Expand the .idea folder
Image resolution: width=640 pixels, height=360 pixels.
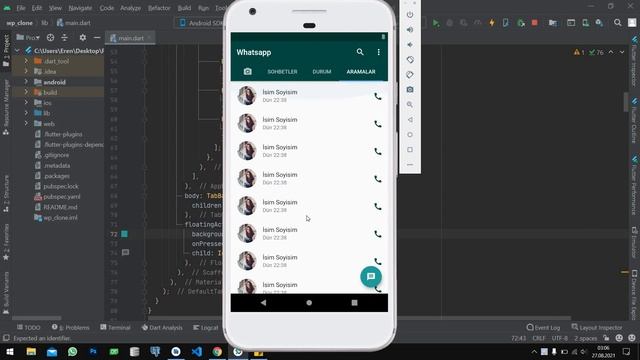[x=26, y=71]
